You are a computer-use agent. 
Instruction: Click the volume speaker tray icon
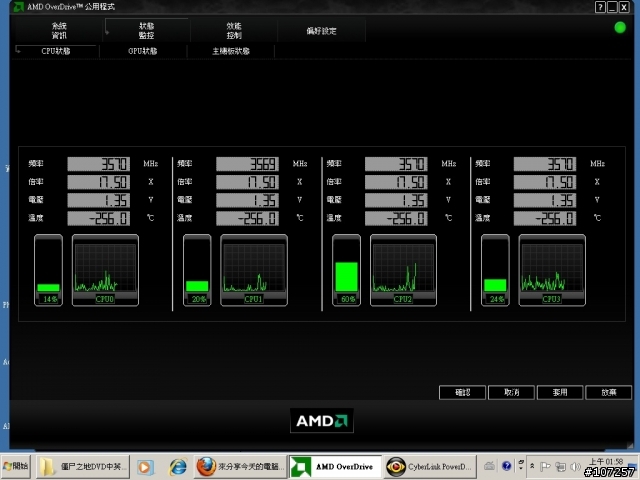pos(576,467)
